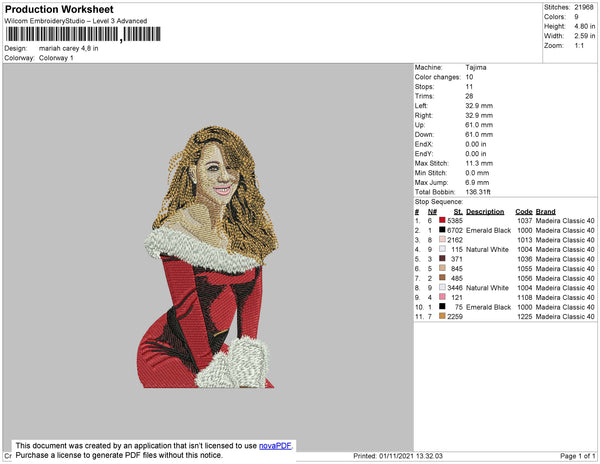The height and width of the screenshot is (464, 600).
Task: Click stitch count 845 in stop 6
Action: pyautogui.click(x=457, y=269)
